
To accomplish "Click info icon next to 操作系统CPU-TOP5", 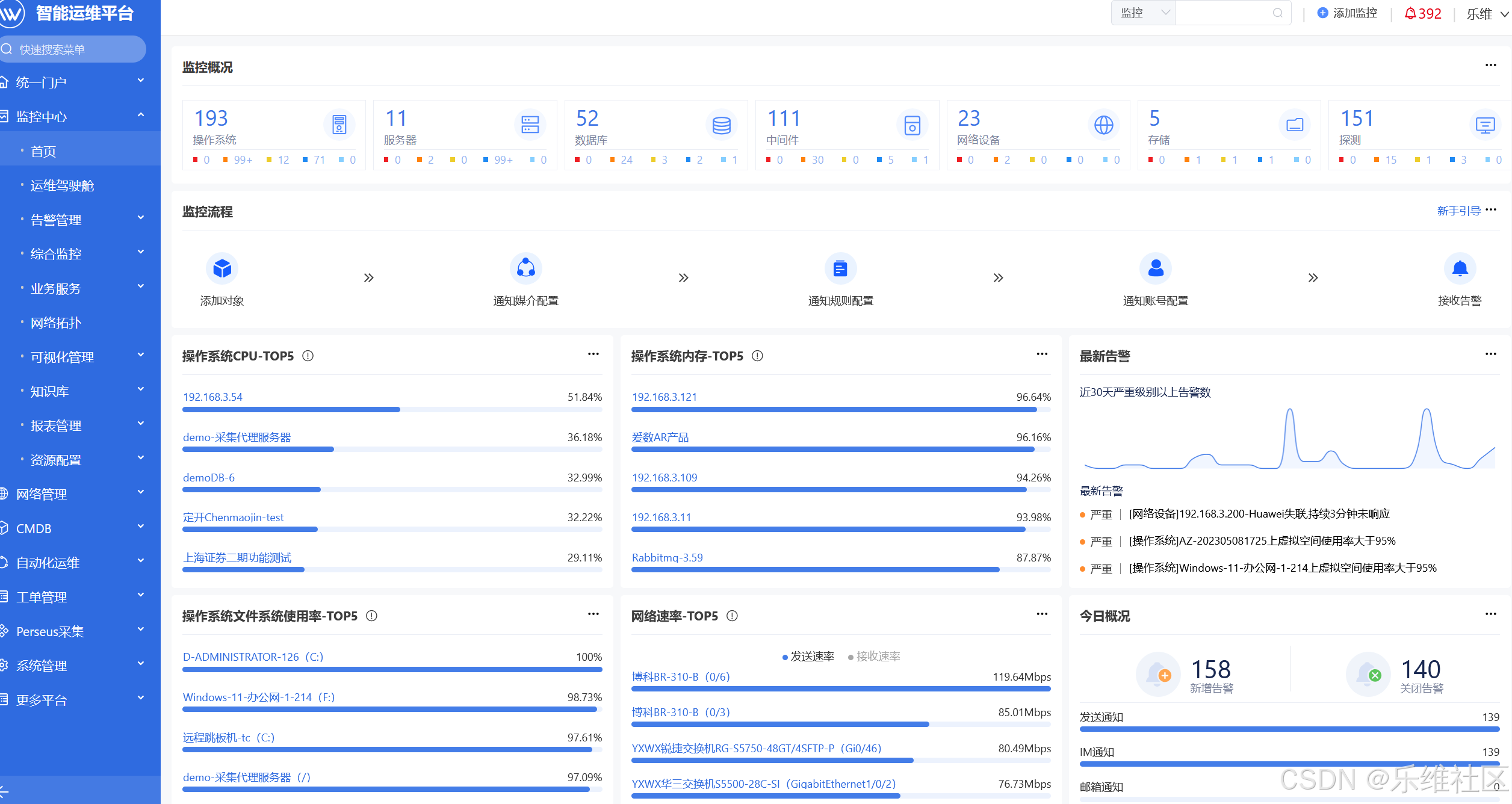I will tap(308, 356).
